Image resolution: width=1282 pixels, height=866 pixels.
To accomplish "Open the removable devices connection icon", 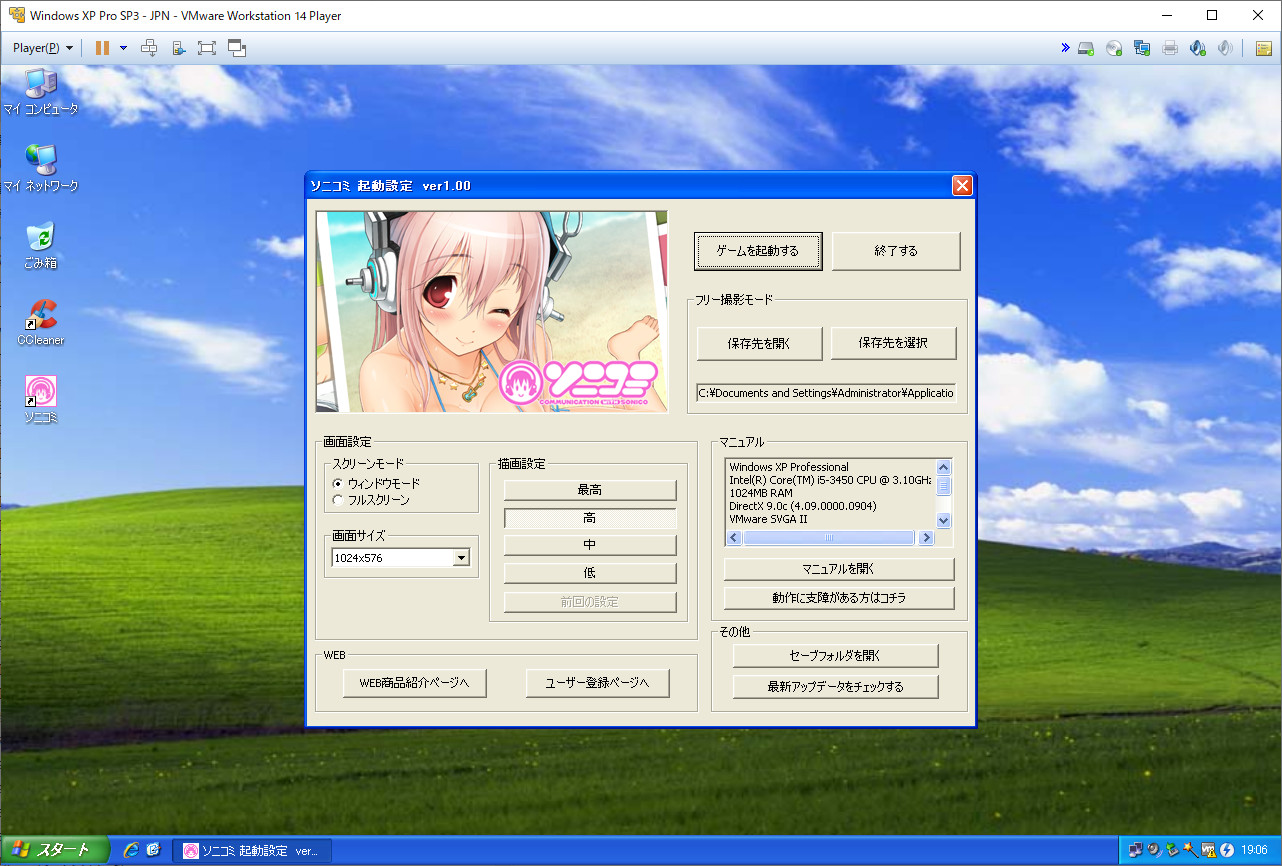I will 178,48.
